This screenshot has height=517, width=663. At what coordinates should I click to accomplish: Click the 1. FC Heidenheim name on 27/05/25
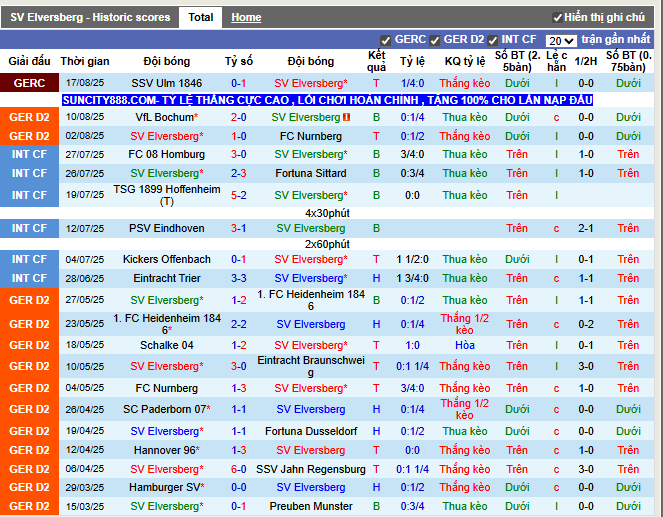[x=311, y=300]
